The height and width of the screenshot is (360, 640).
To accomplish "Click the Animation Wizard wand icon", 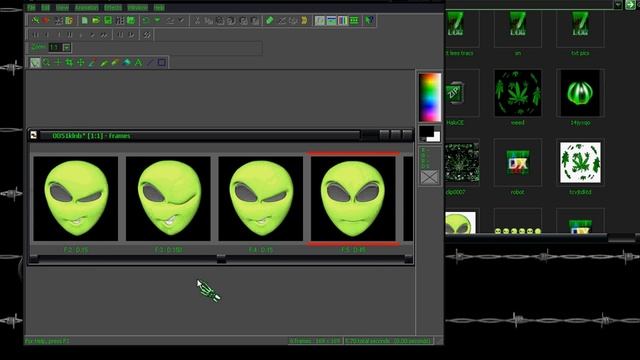I will tap(36, 20).
